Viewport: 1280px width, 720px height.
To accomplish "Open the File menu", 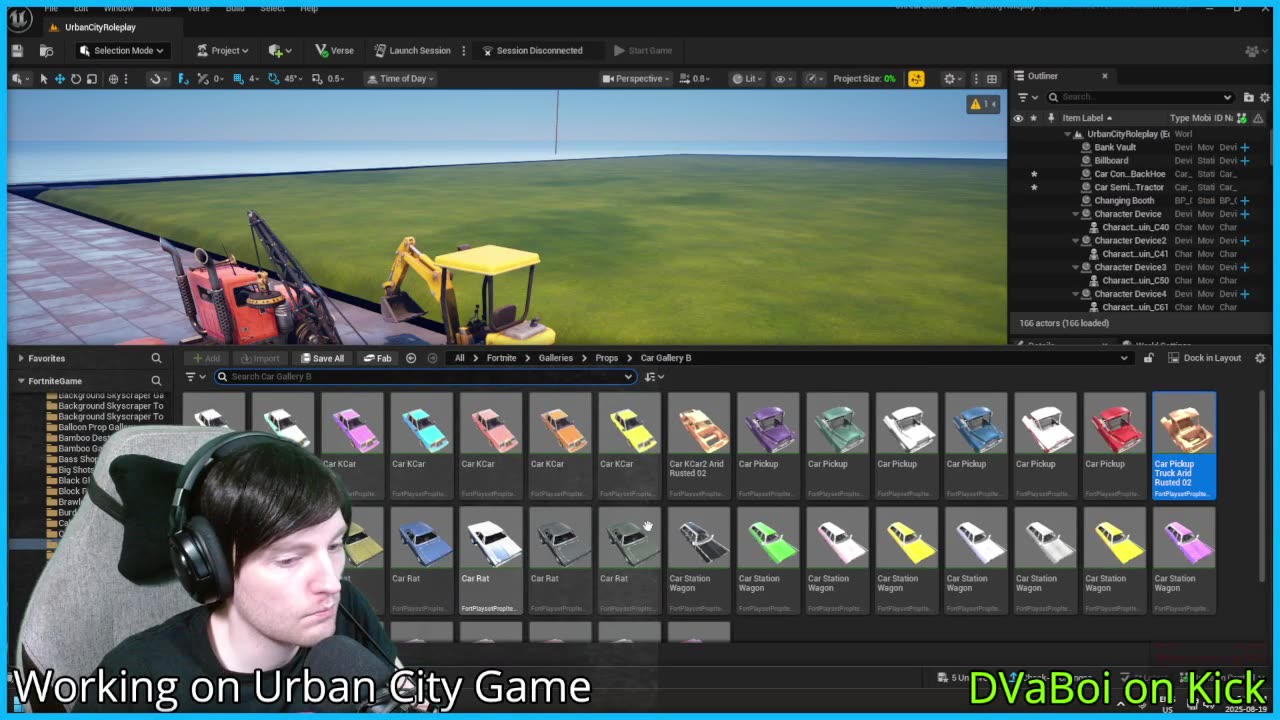I will [x=51, y=8].
